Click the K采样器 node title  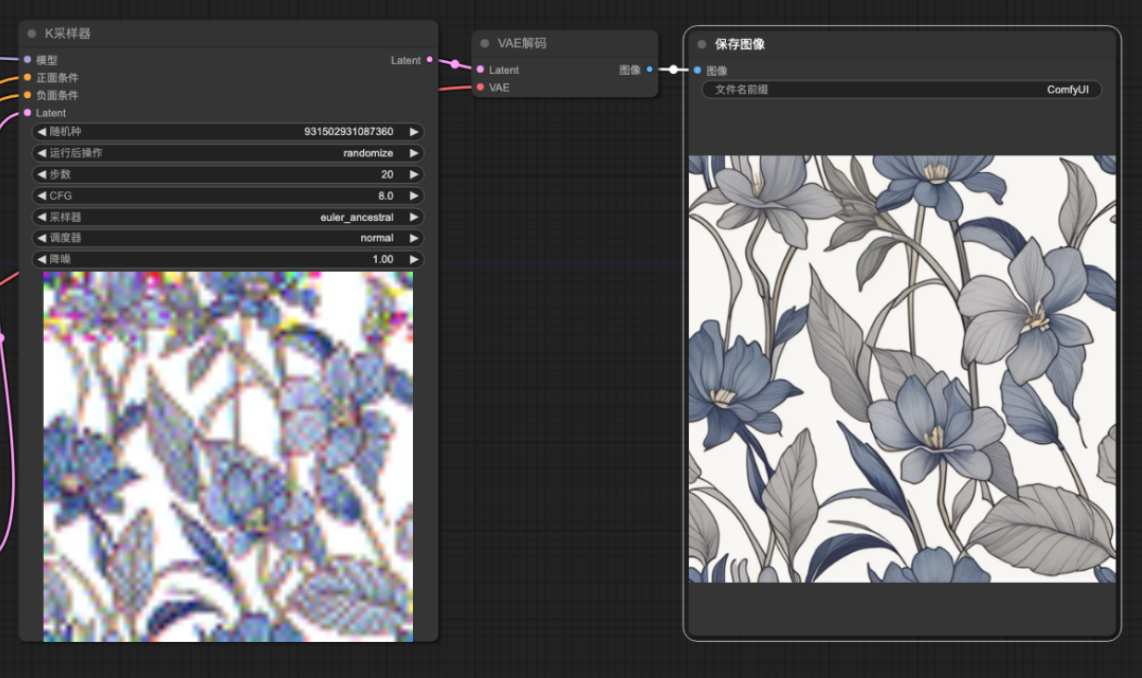tap(68, 33)
